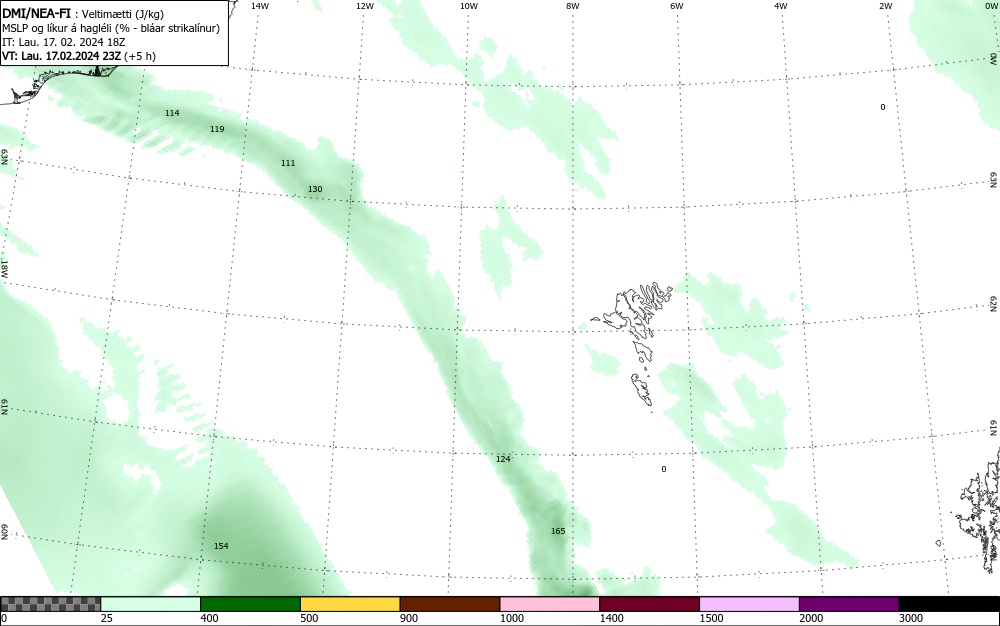Click the CAPE value 165
This screenshot has width=1000, height=626.
[558, 531]
